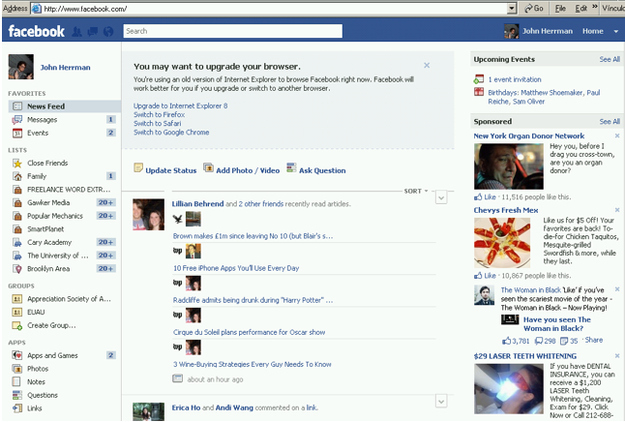Open friend requests icon in header
625x422 pixels.
(77, 31)
